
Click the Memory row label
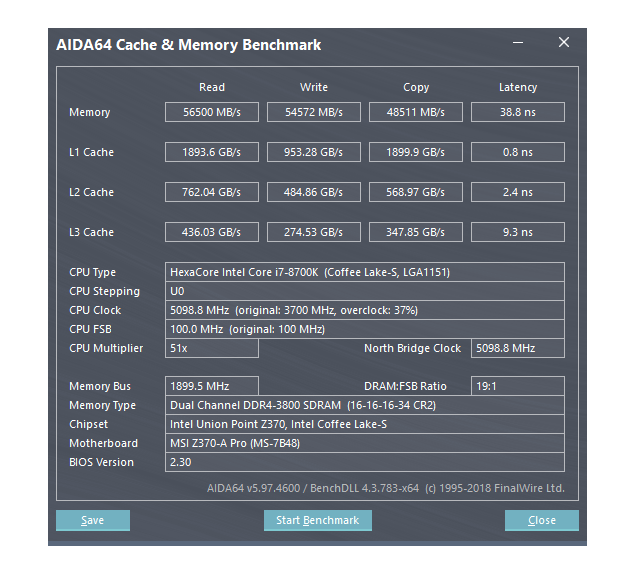point(89,112)
